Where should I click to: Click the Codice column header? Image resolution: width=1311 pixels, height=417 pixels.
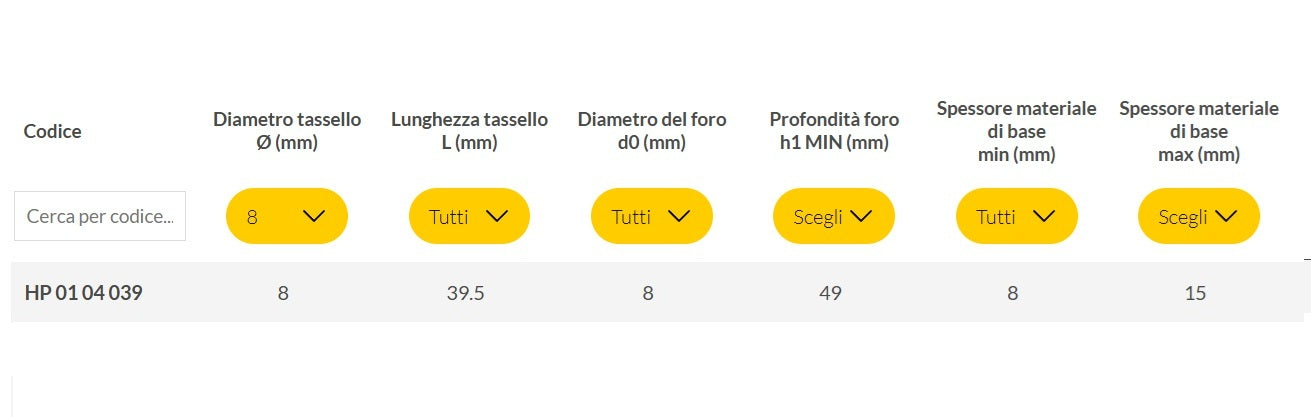[53, 131]
